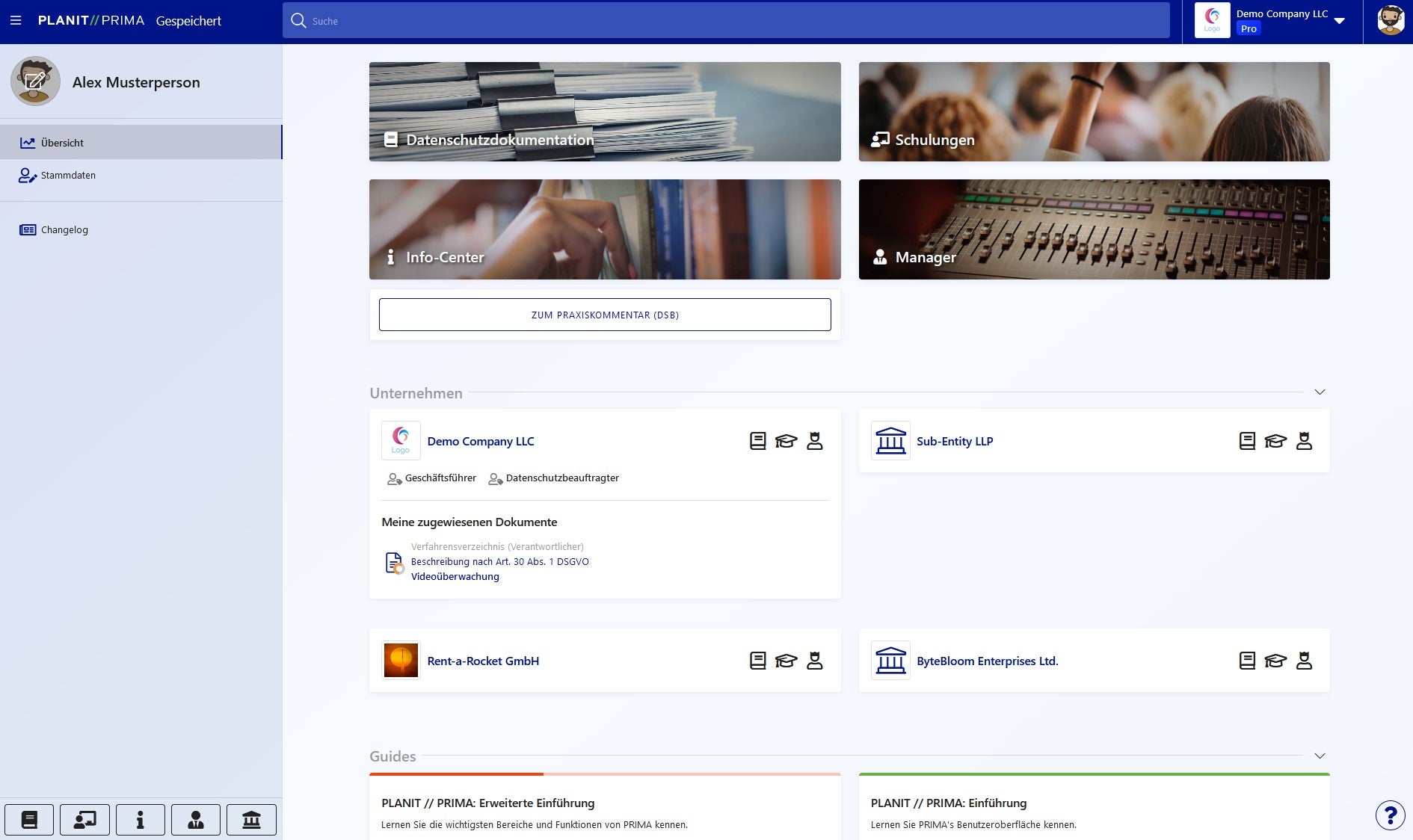
Task: Open the Info-Center tile
Action: (605, 229)
